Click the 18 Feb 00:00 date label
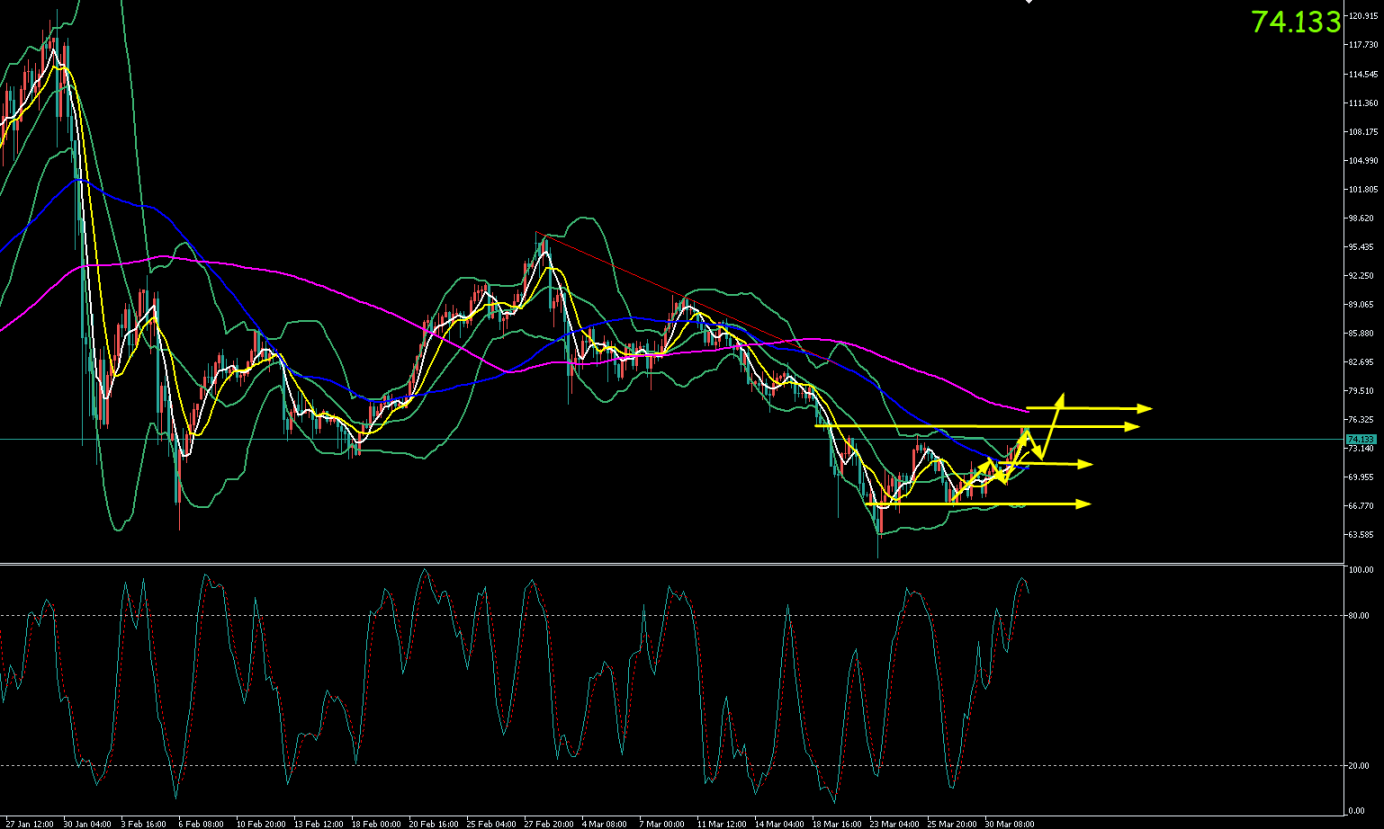The height and width of the screenshot is (829, 1384). (375, 824)
